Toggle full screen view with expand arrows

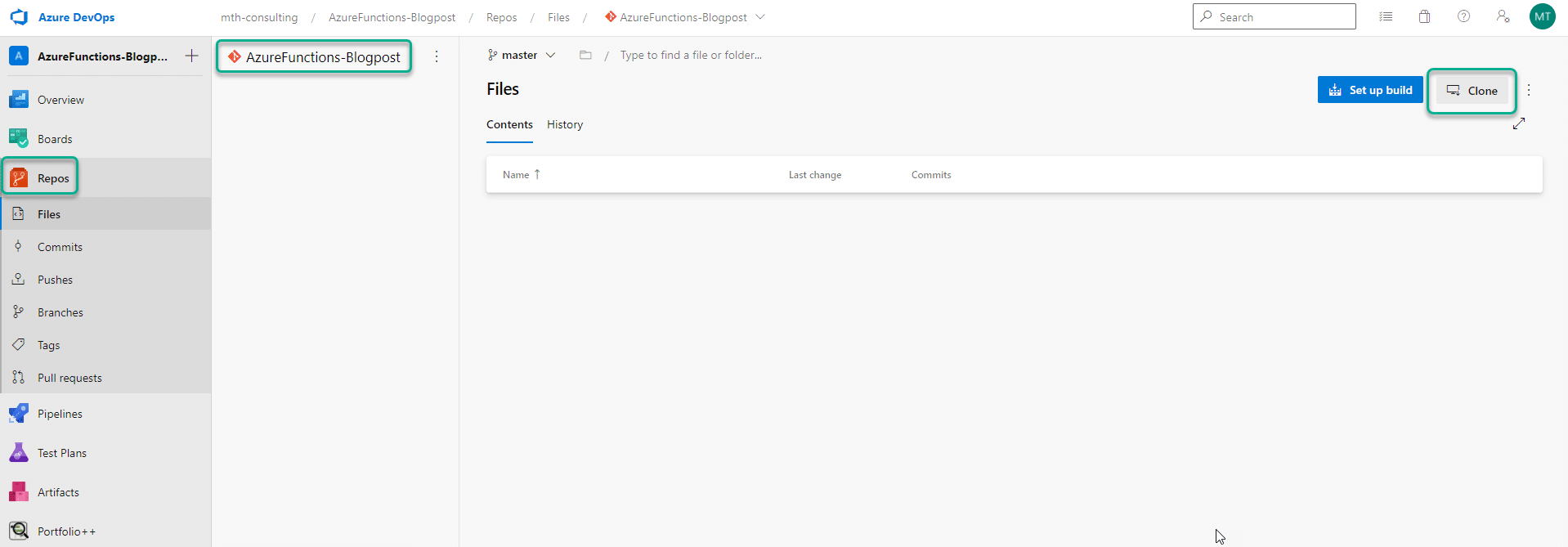(1519, 123)
